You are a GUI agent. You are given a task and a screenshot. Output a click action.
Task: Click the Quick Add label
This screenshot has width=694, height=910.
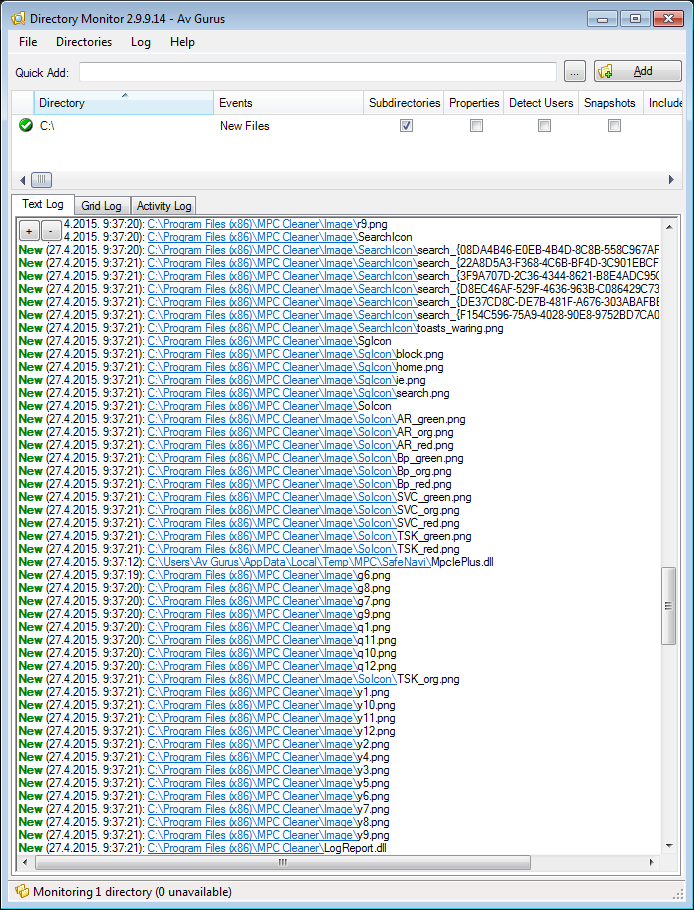(x=42, y=73)
